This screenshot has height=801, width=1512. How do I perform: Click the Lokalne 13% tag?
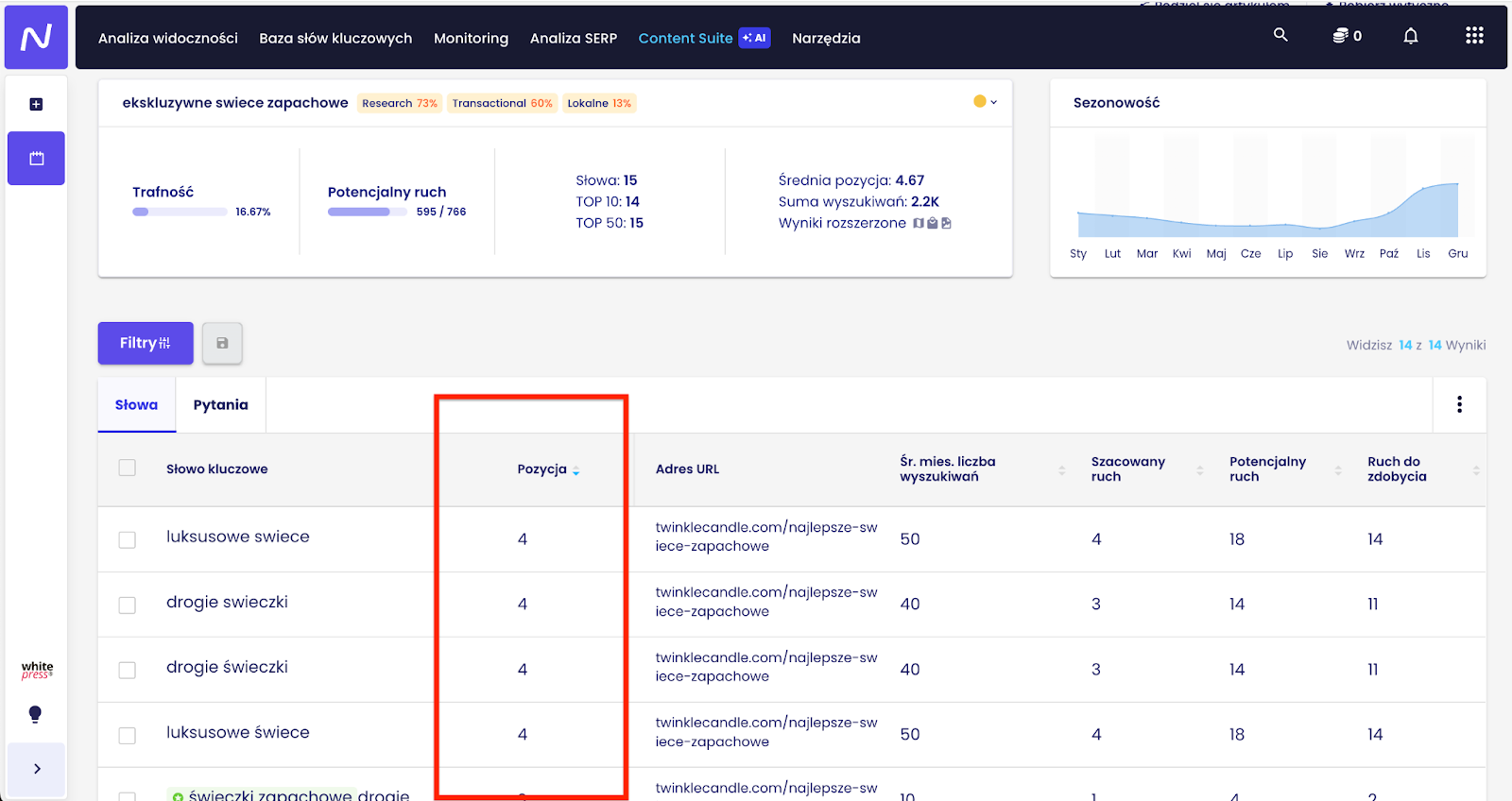point(599,103)
